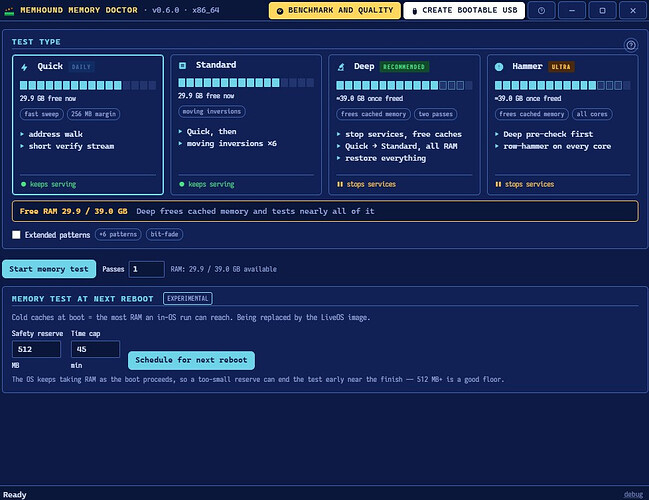Close the Memhound window

pyautogui.click(x=633, y=11)
